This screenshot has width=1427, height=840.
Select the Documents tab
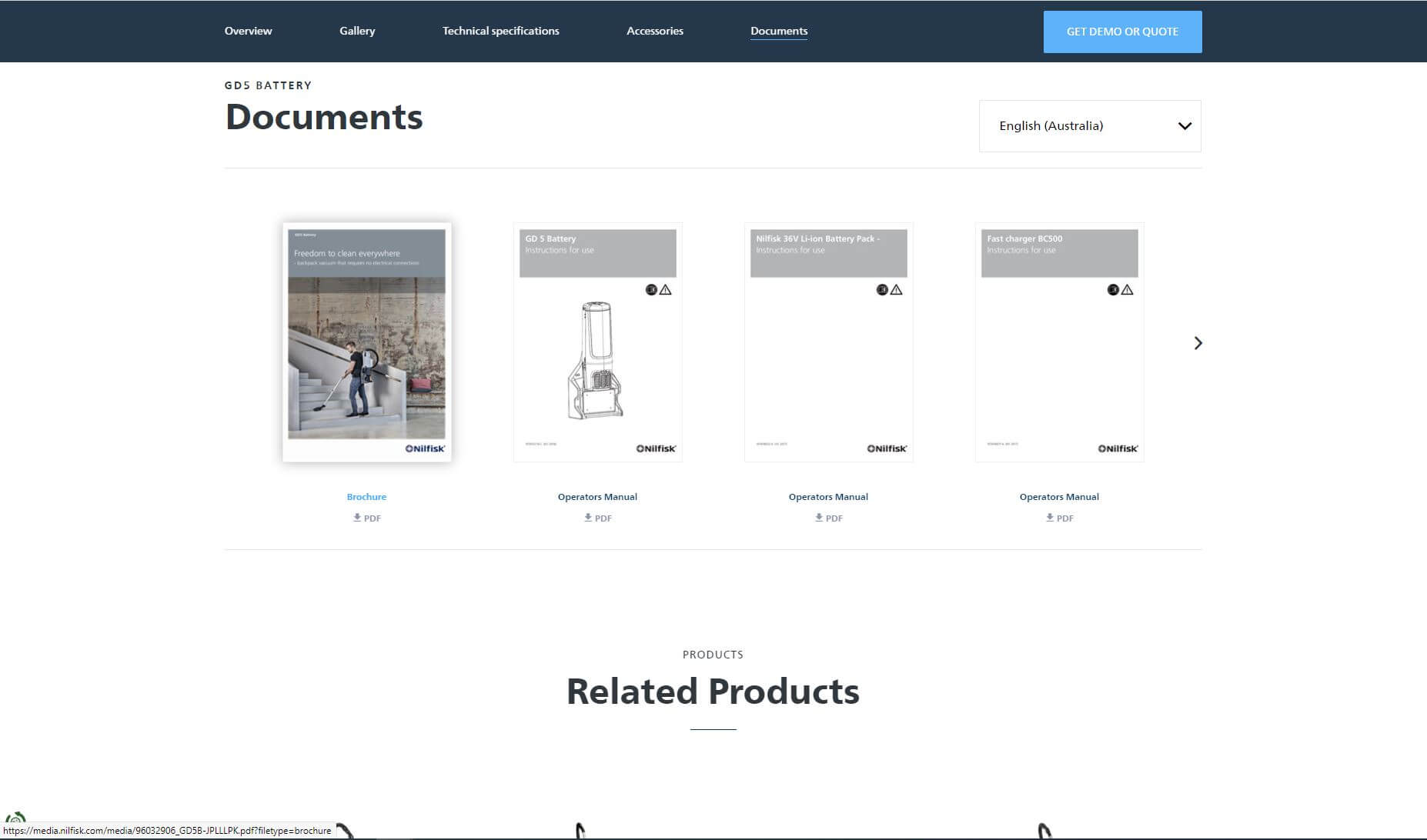click(779, 31)
